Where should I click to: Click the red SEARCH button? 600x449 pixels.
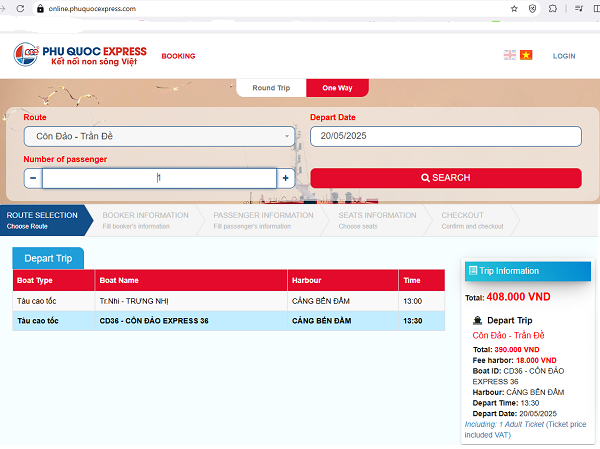(x=446, y=178)
